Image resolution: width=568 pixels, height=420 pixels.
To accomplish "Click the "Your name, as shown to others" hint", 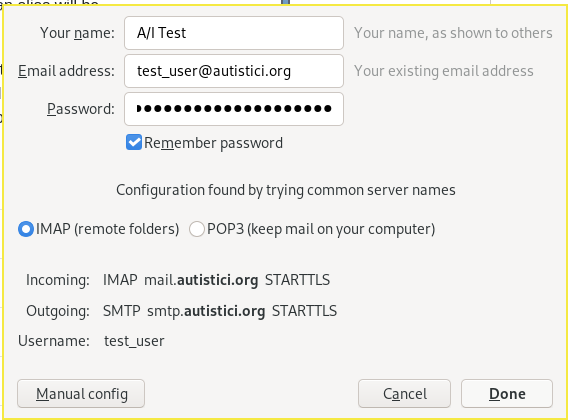I will pyautogui.click(x=453, y=33).
